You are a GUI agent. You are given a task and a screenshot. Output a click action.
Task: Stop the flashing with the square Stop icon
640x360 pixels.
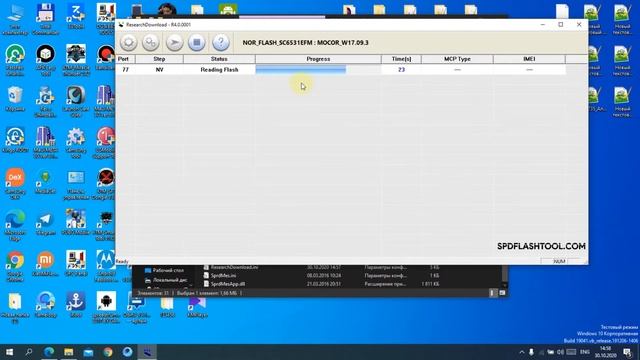point(196,42)
